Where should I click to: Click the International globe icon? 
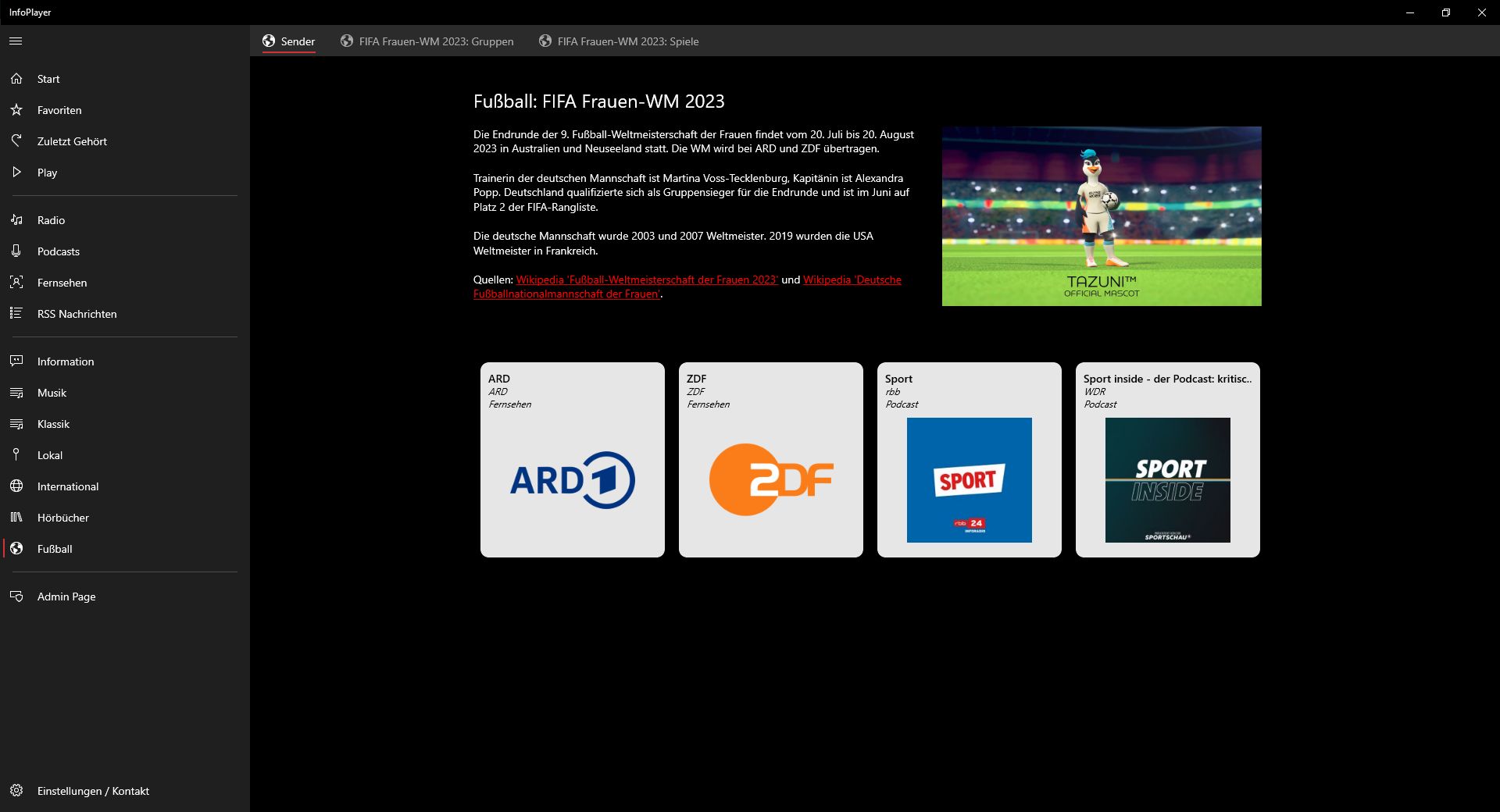coord(16,486)
